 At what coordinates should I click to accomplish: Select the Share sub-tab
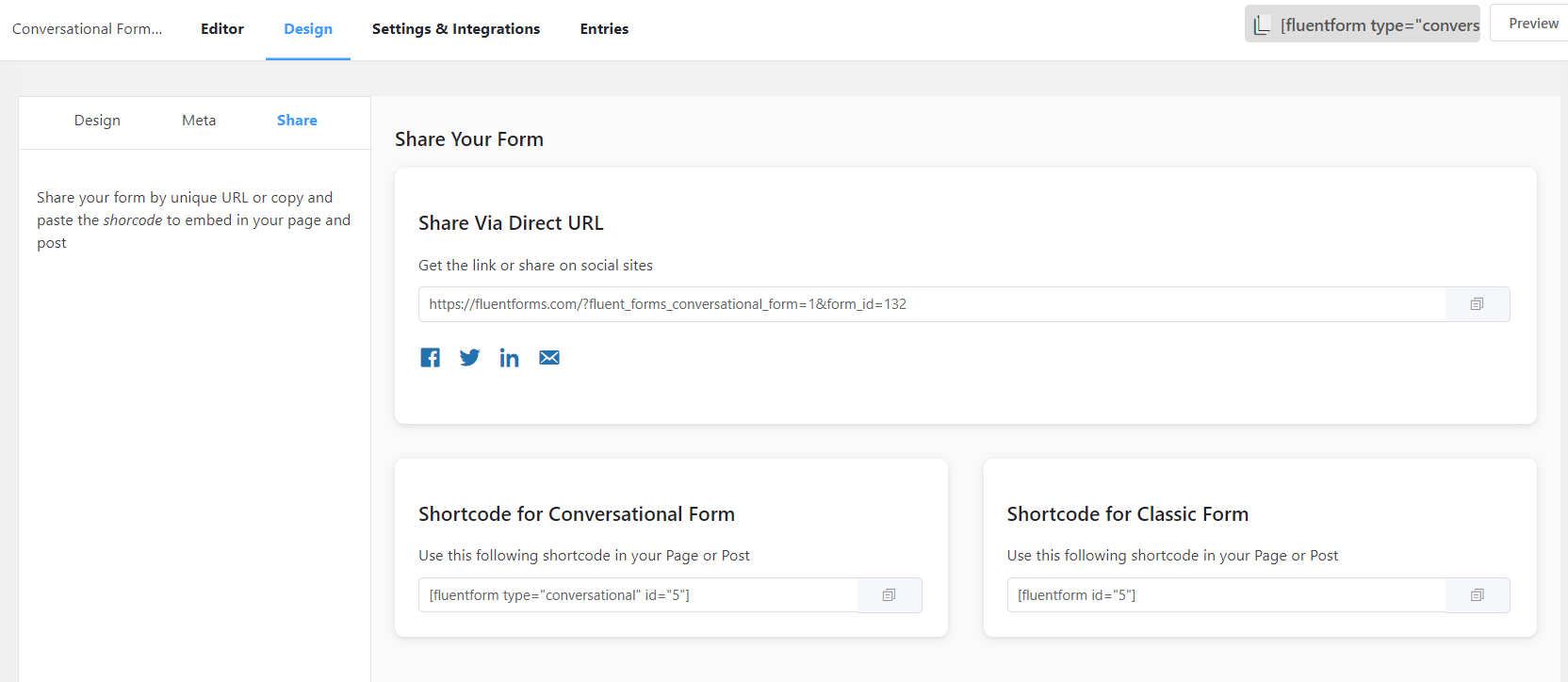297,121
